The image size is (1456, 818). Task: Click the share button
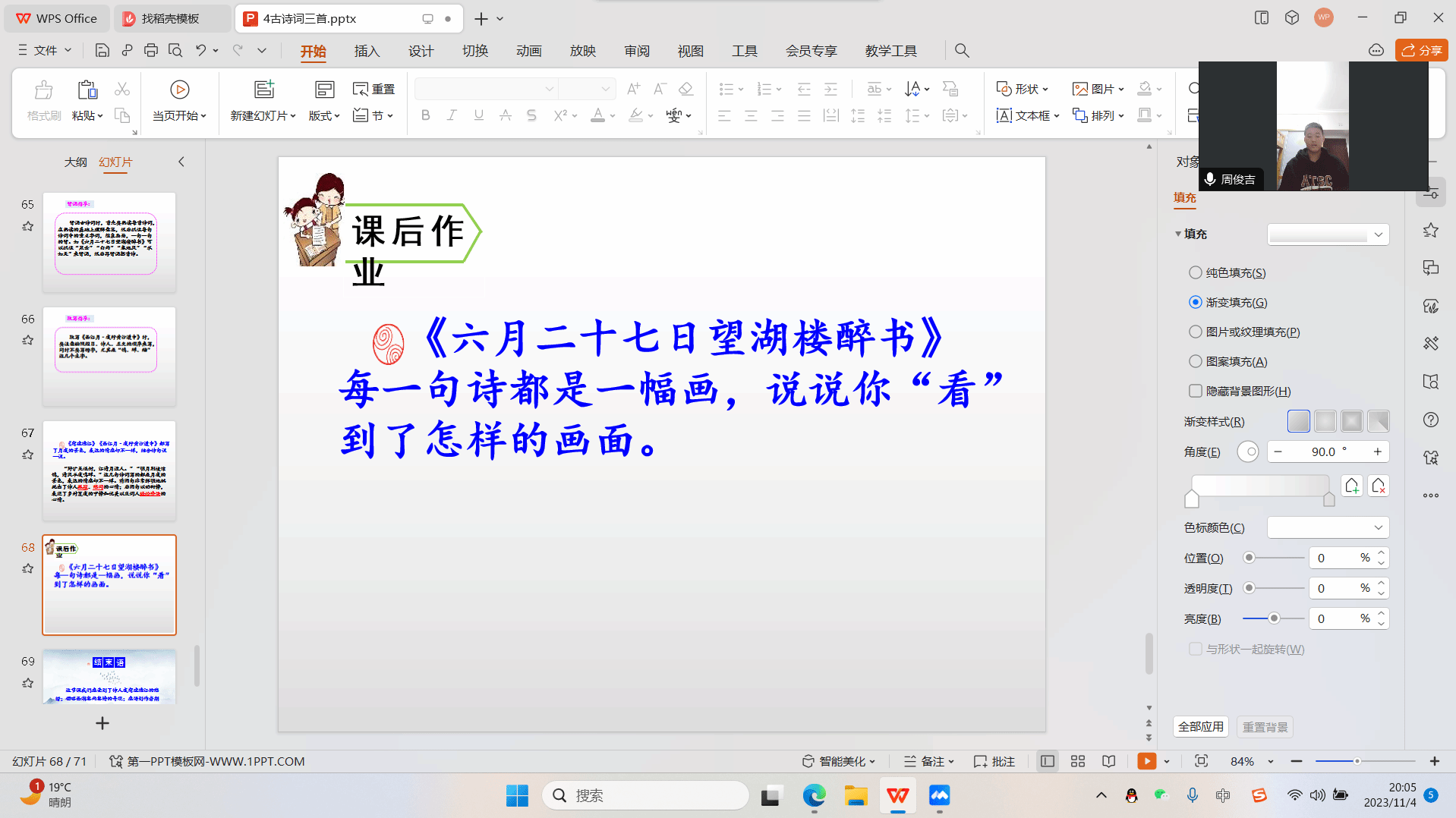pyautogui.click(x=1421, y=50)
